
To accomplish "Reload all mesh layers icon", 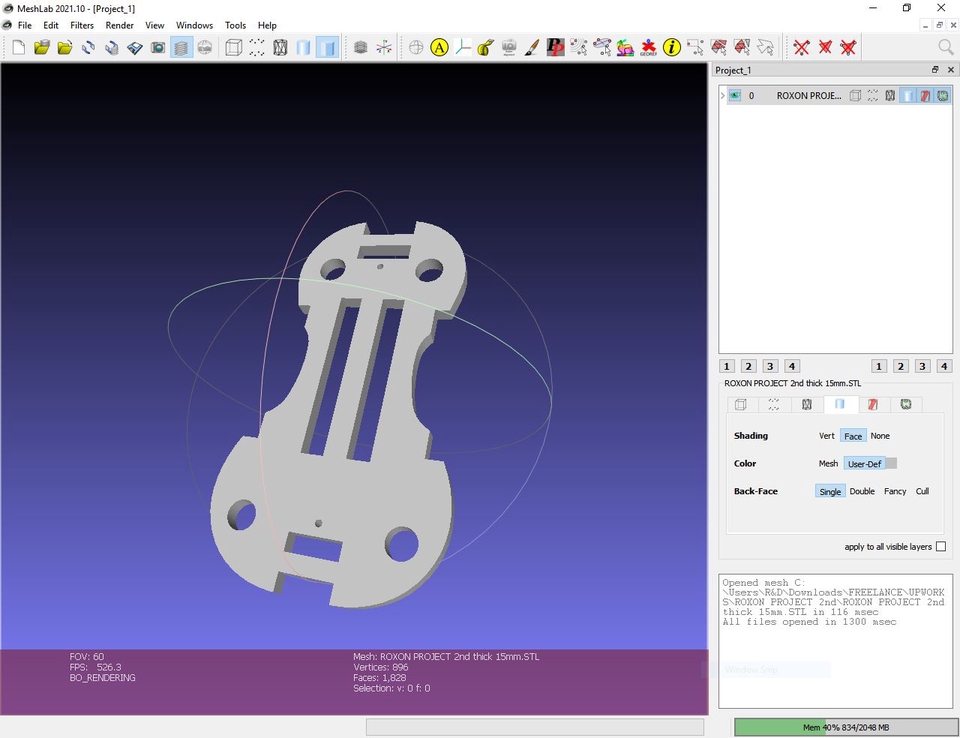I will (111, 47).
